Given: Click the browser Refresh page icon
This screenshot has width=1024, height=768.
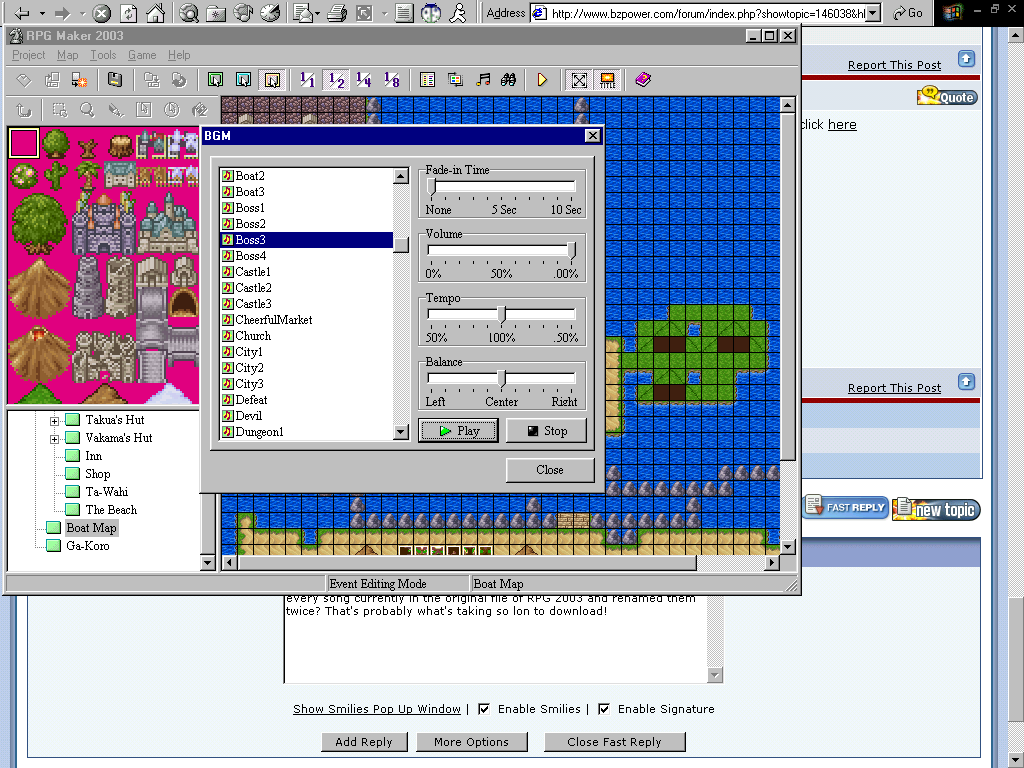Looking at the screenshot, I should [129, 12].
